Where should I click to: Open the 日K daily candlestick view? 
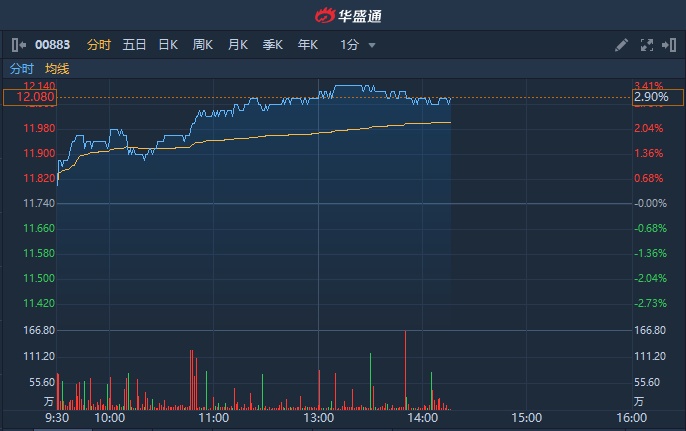[x=168, y=45]
